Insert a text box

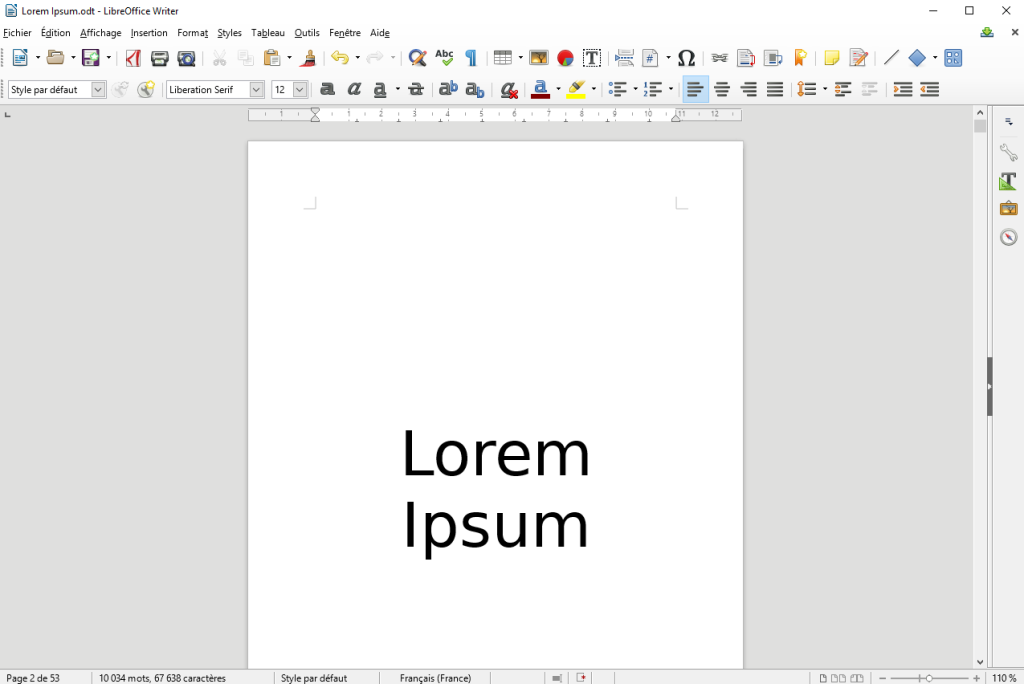(x=592, y=58)
